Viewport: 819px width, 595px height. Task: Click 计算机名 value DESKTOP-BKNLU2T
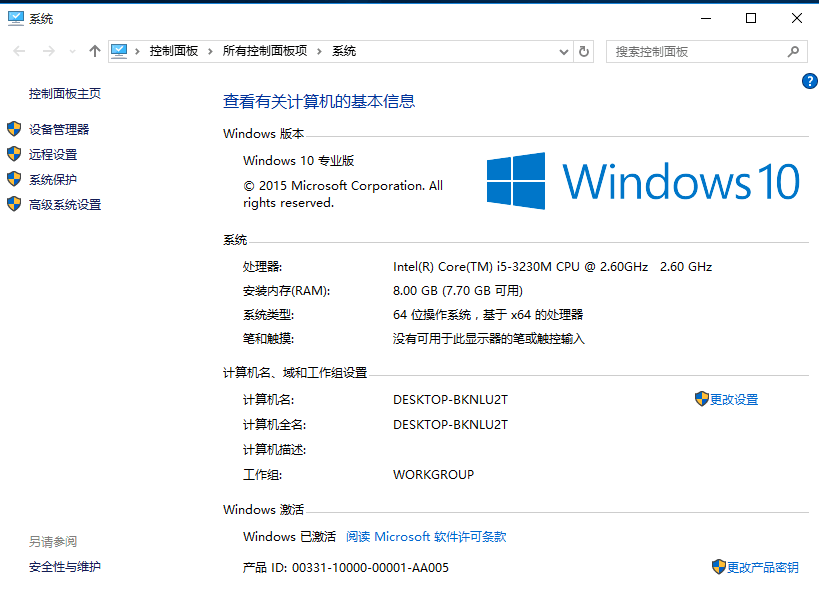450,400
